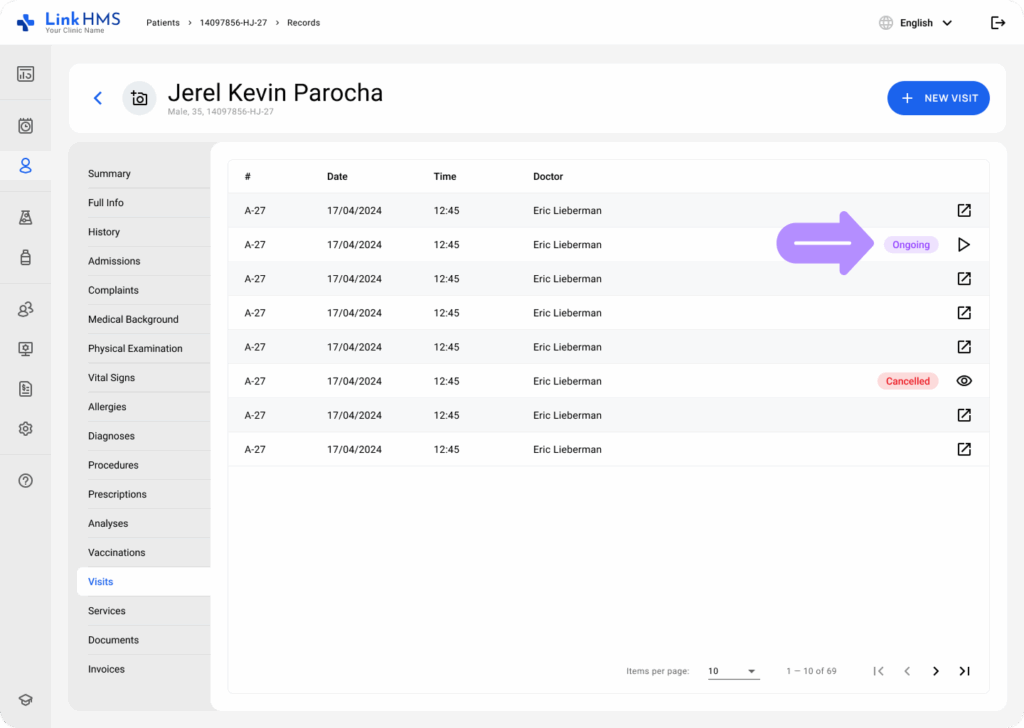The image size is (1024, 728).
Task: Go to the next page of visits
Action: [935, 671]
